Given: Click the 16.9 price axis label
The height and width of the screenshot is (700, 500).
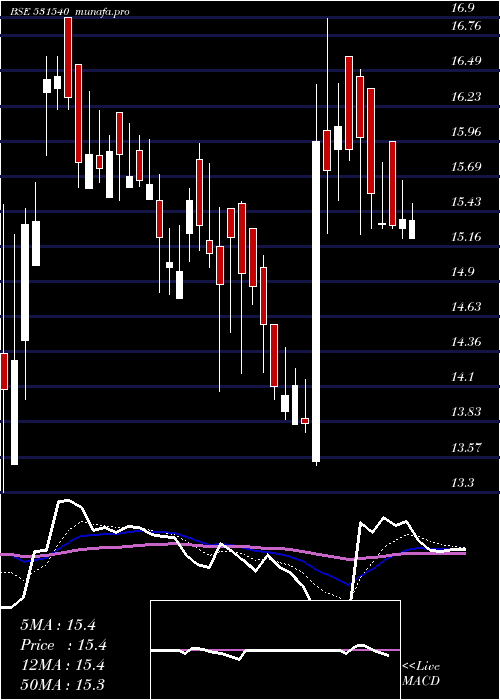Looking at the screenshot, I should tap(462, 8).
